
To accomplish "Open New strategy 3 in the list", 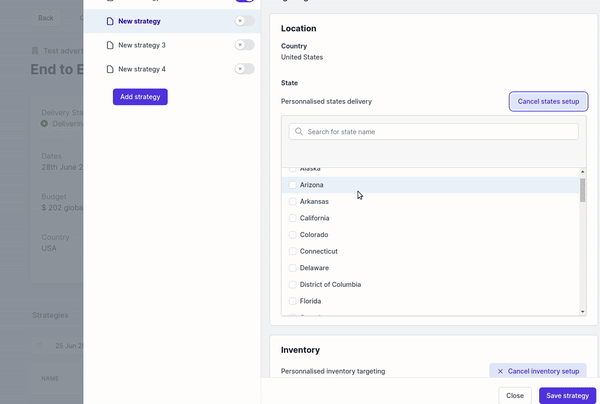I will [x=172, y=45].
